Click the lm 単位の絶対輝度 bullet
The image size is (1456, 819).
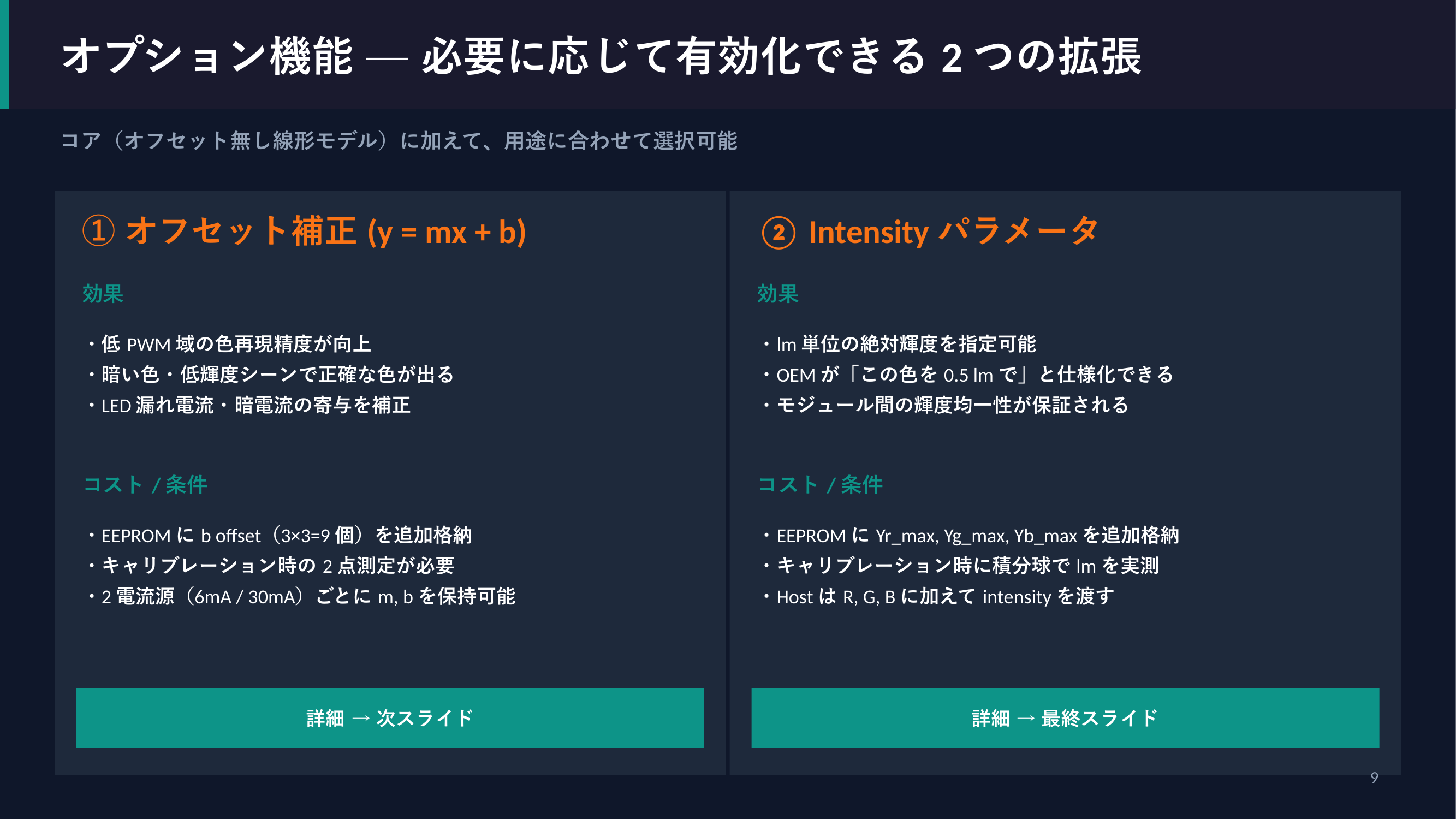906,343
